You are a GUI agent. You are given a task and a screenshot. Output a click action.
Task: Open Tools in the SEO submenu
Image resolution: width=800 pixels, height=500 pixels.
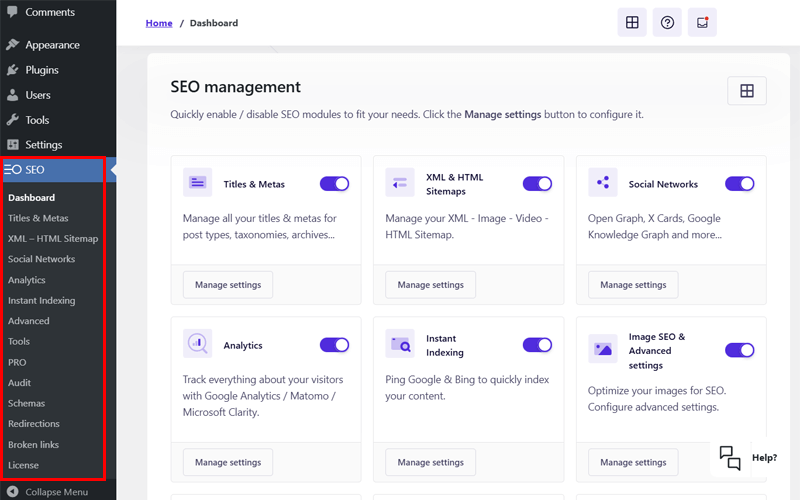[x=19, y=341]
